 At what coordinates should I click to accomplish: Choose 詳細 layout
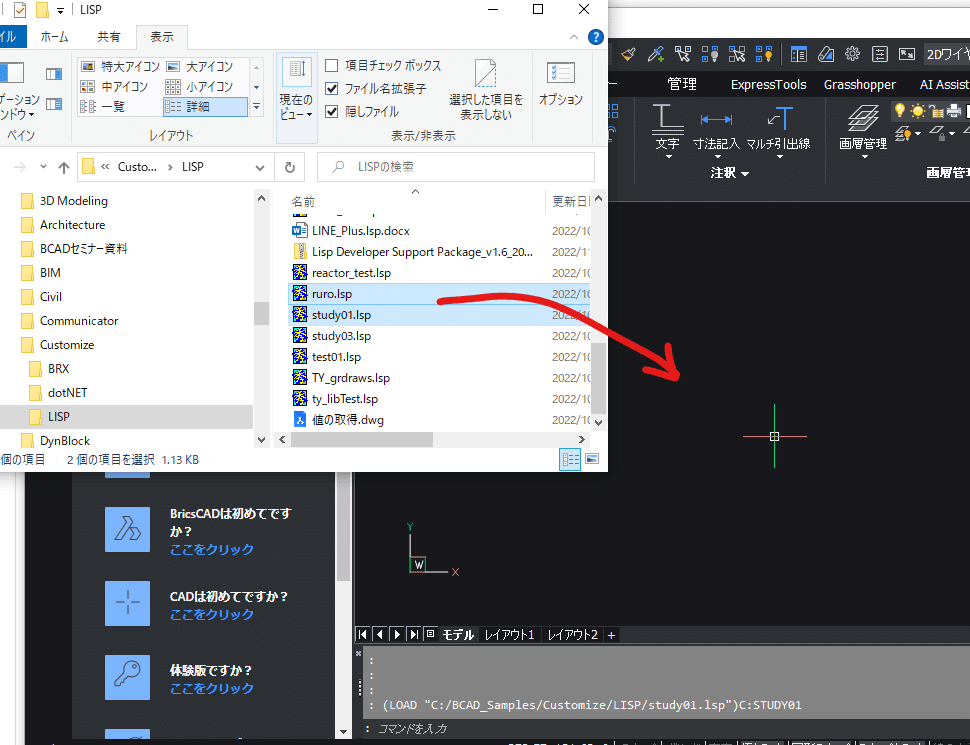[205, 106]
